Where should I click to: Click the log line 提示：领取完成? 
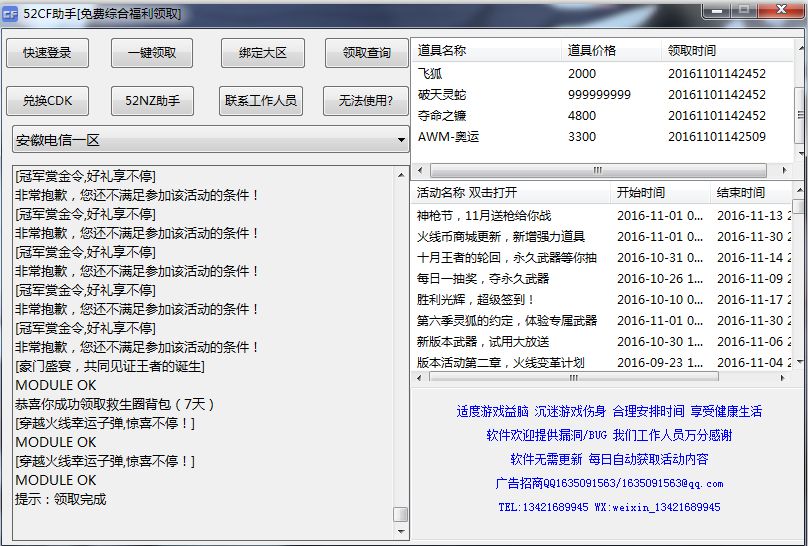(x=61, y=499)
